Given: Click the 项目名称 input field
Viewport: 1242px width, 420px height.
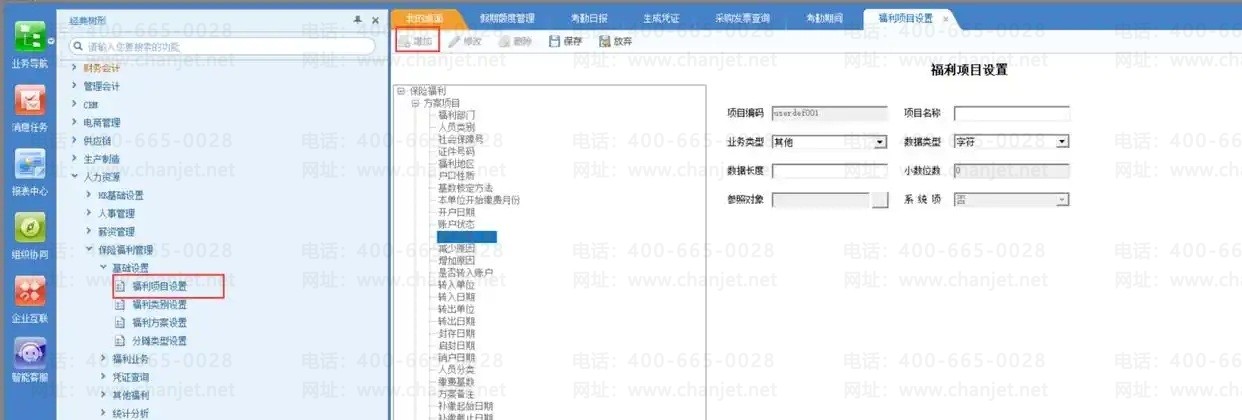Looking at the screenshot, I should pyautogui.click(x=1012, y=113).
